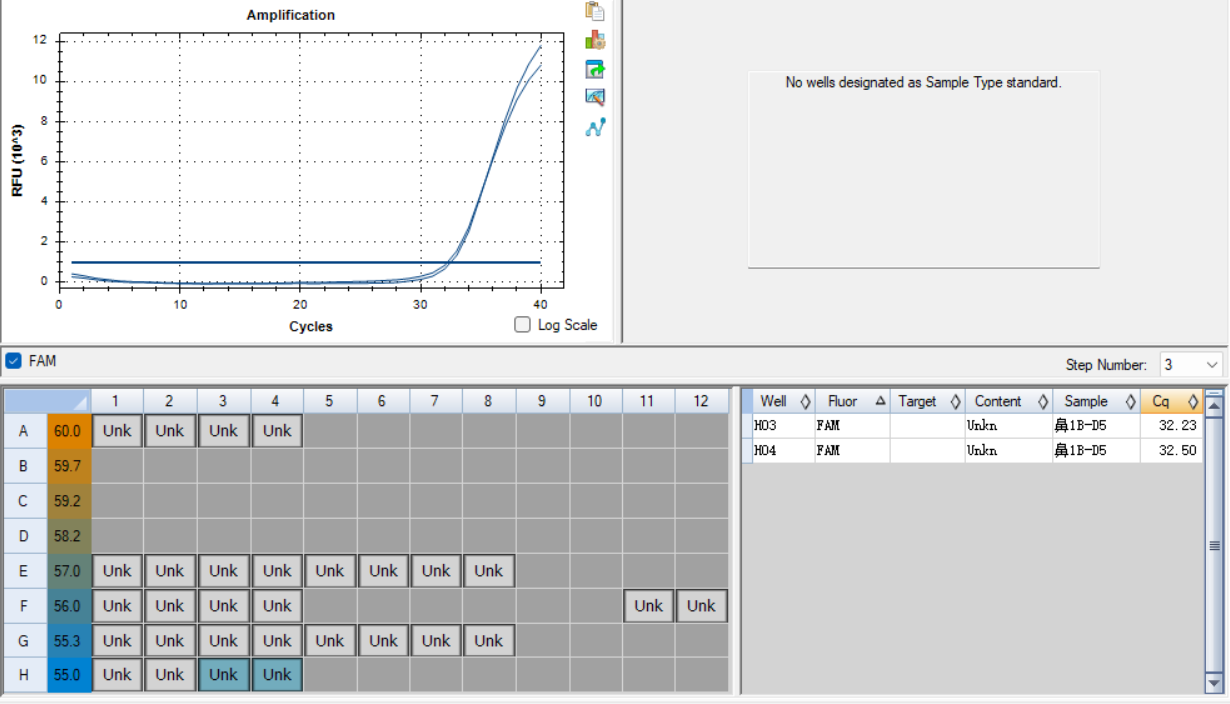Select well F11 Unk
The height and width of the screenshot is (704, 1230).
648,606
